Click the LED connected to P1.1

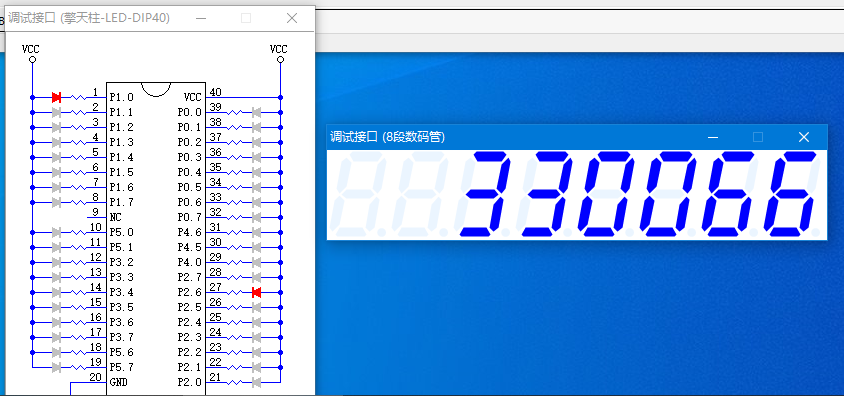click(x=57, y=112)
